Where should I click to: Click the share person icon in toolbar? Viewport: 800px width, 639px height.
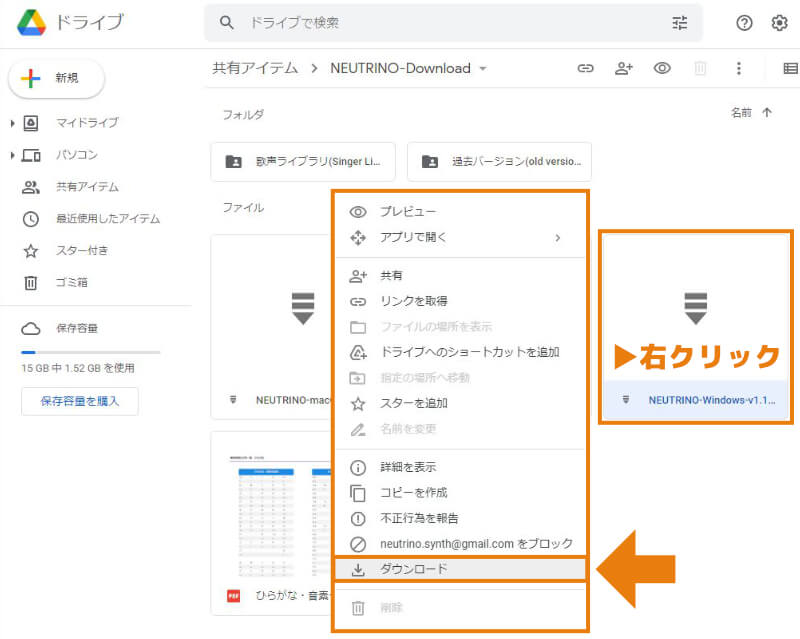click(x=623, y=68)
